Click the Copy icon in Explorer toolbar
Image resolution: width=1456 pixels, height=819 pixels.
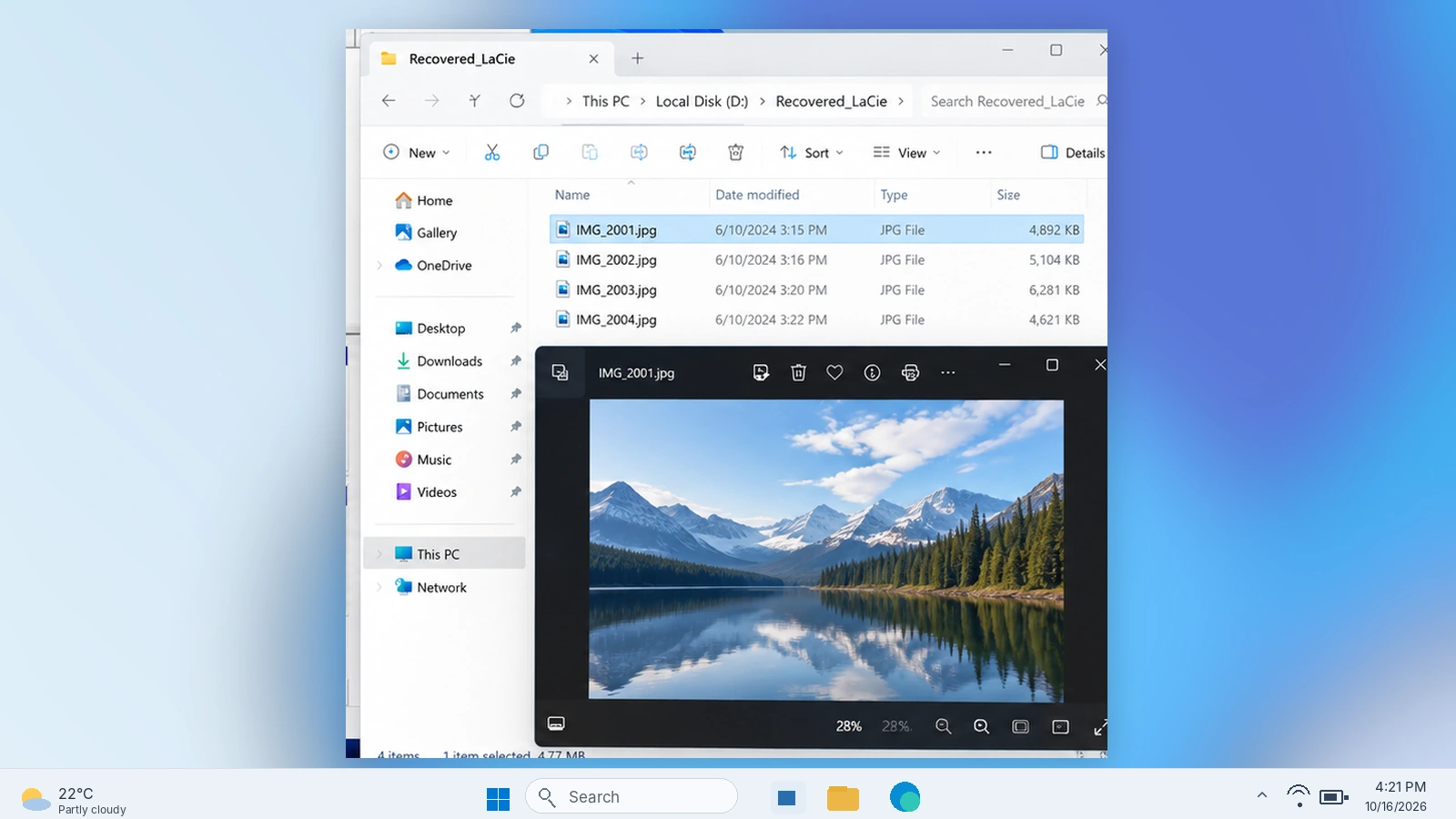541,153
